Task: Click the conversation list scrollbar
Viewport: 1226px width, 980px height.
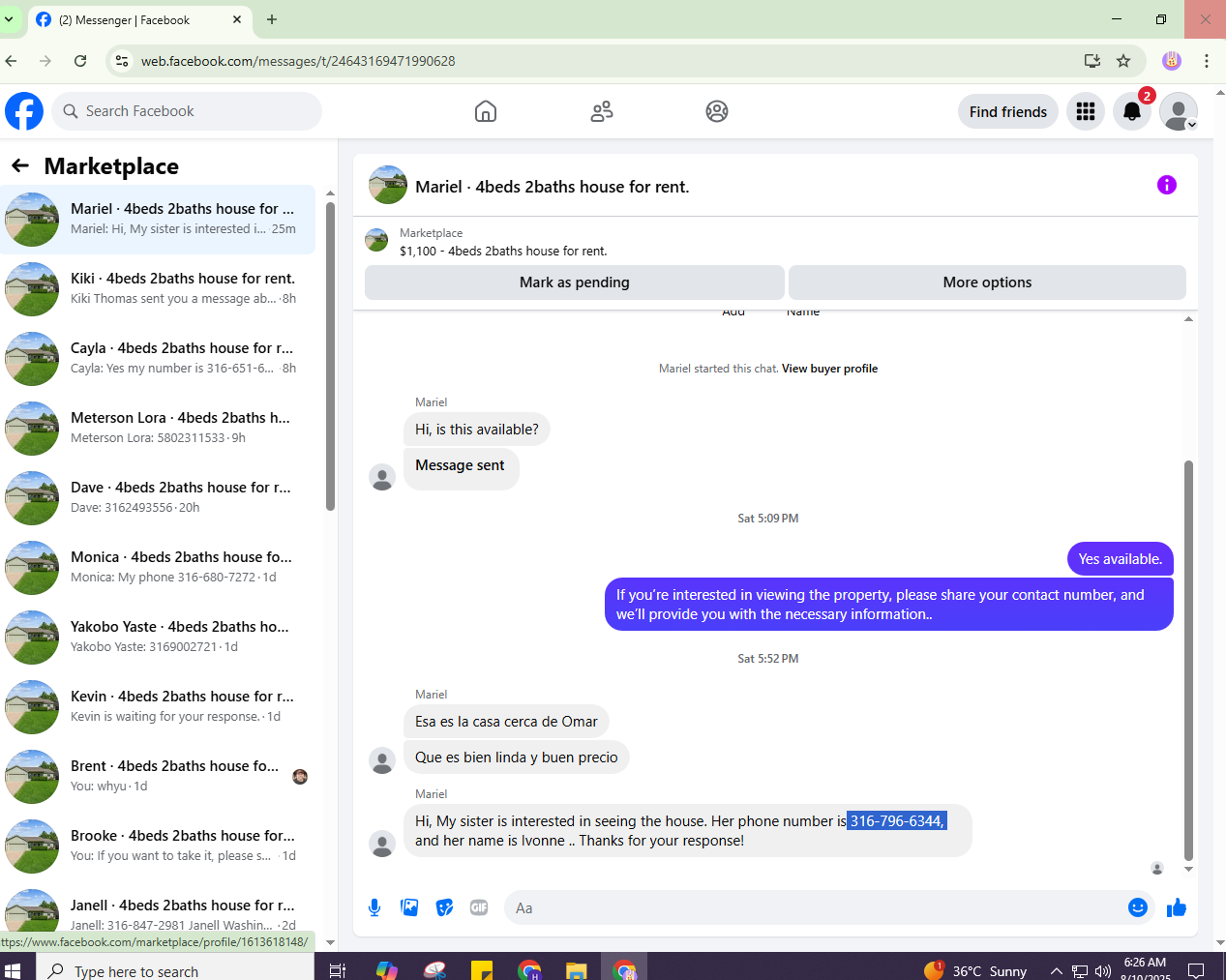Action: pyautogui.click(x=330, y=355)
